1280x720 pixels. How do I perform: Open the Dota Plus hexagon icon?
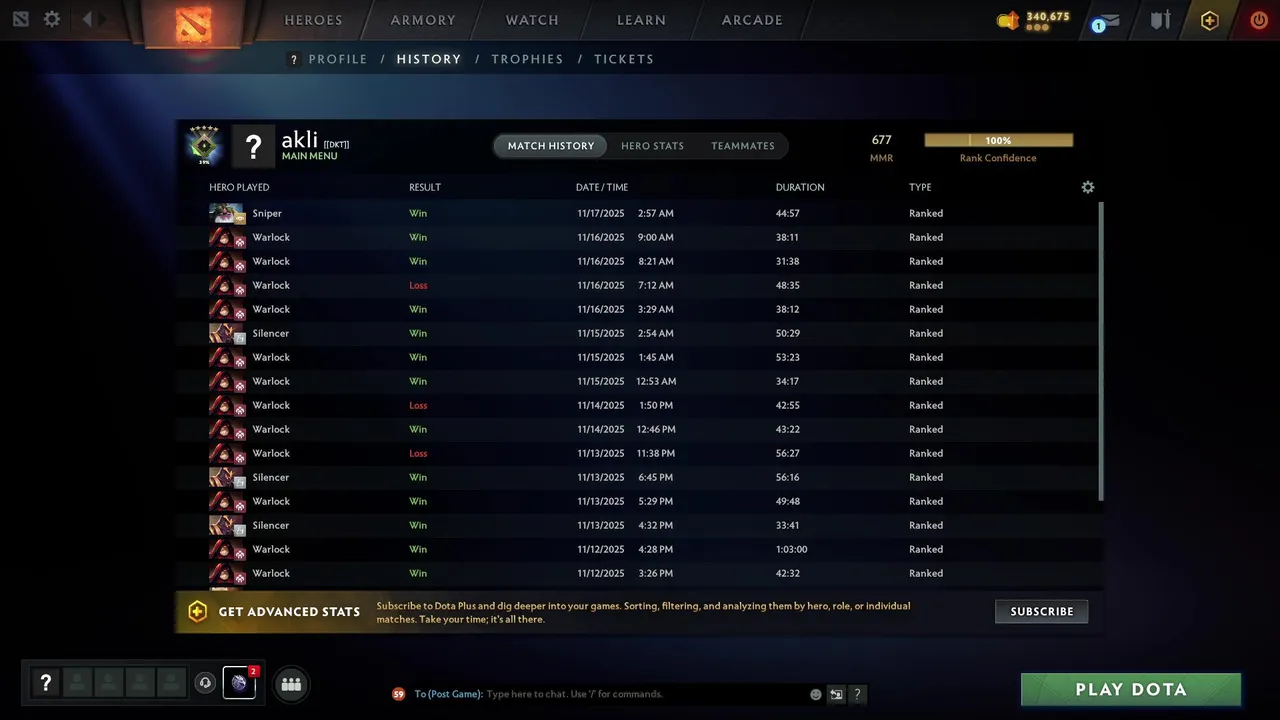tap(1210, 20)
